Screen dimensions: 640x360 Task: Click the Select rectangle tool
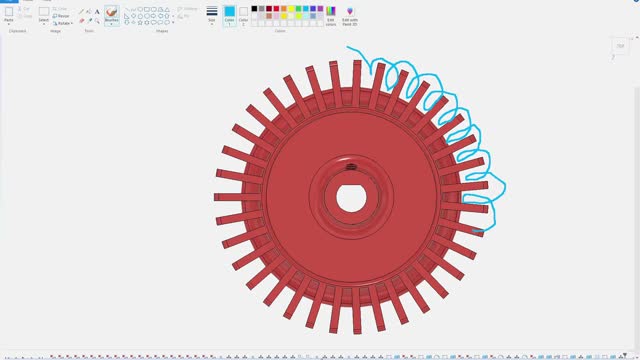tap(44, 11)
